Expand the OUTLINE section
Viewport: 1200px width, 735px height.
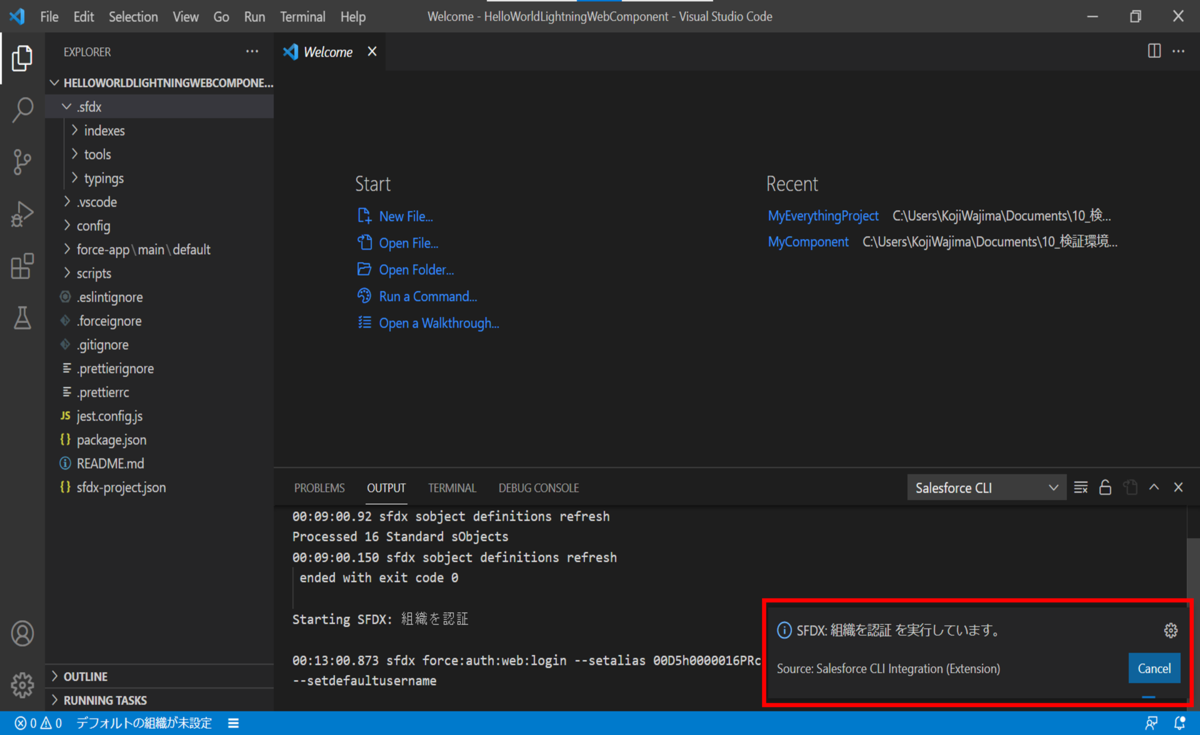(160, 677)
